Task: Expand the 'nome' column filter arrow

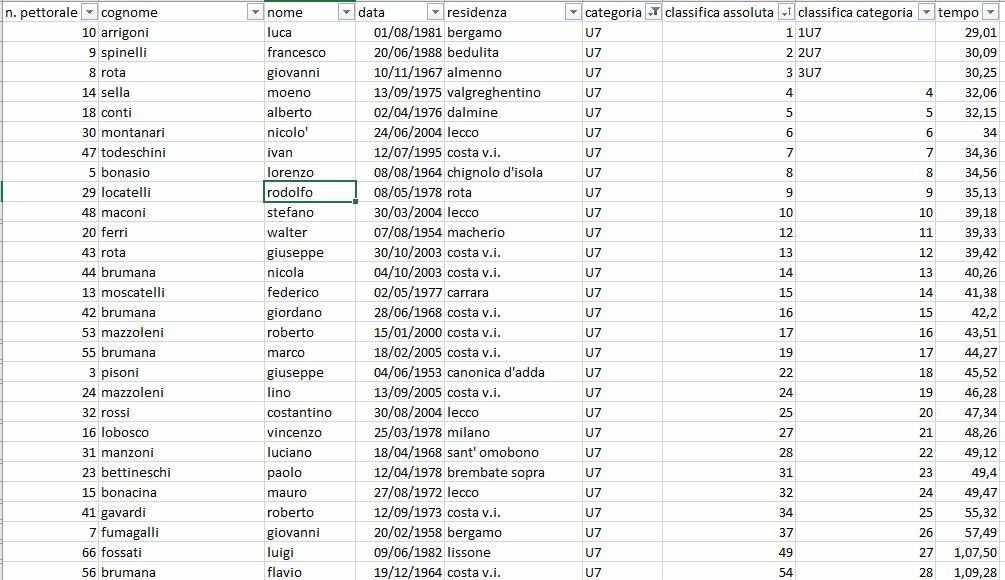Action: tap(346, 12)
